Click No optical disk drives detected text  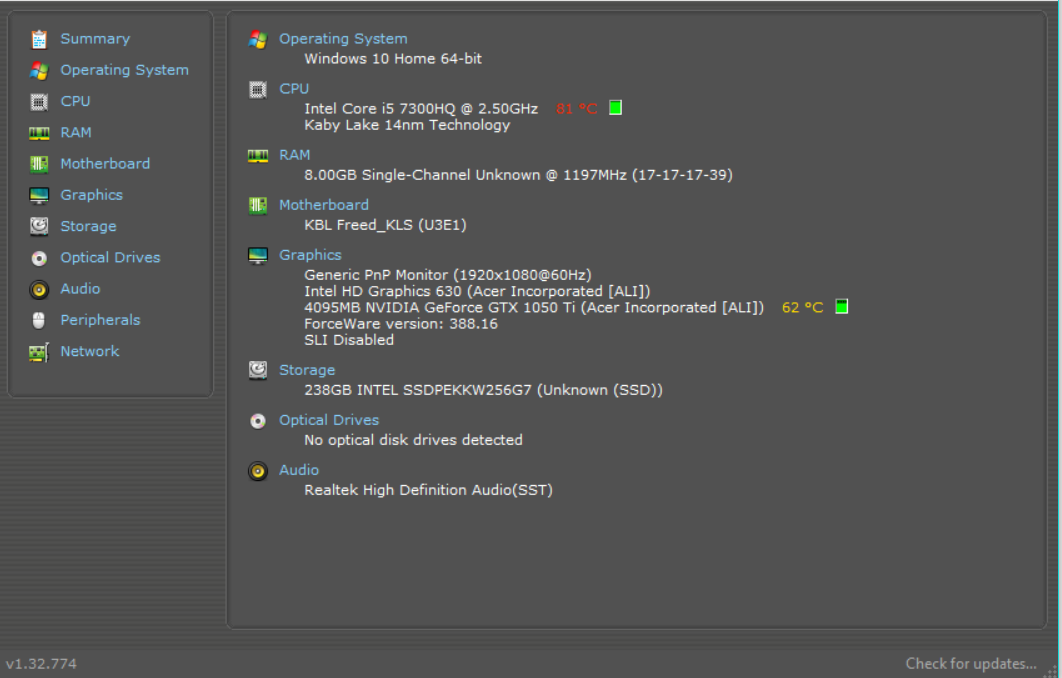tap(413, 440)
